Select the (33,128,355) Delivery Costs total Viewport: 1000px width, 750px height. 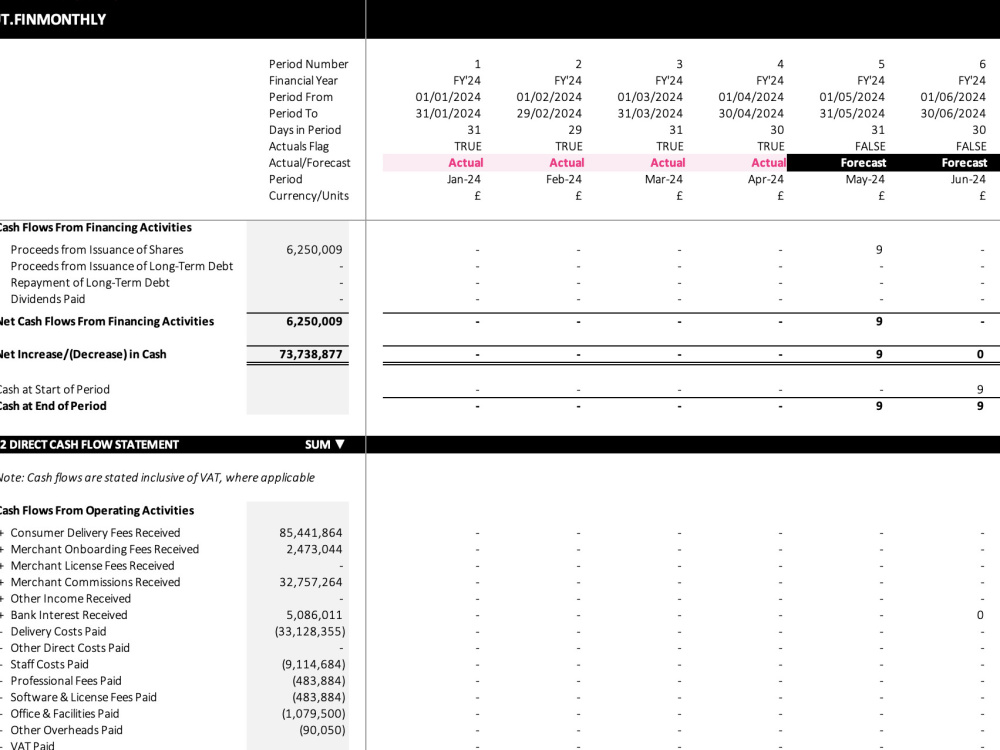pyautogui.click(x=311, y=631)
